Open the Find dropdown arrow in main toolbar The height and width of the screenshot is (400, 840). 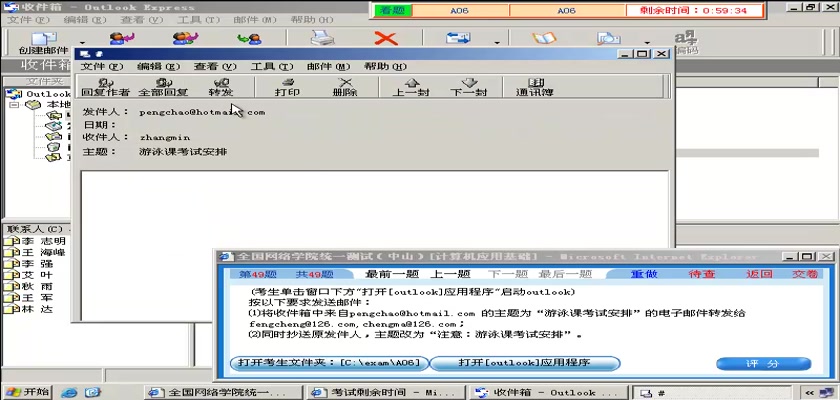pos(647,43)
